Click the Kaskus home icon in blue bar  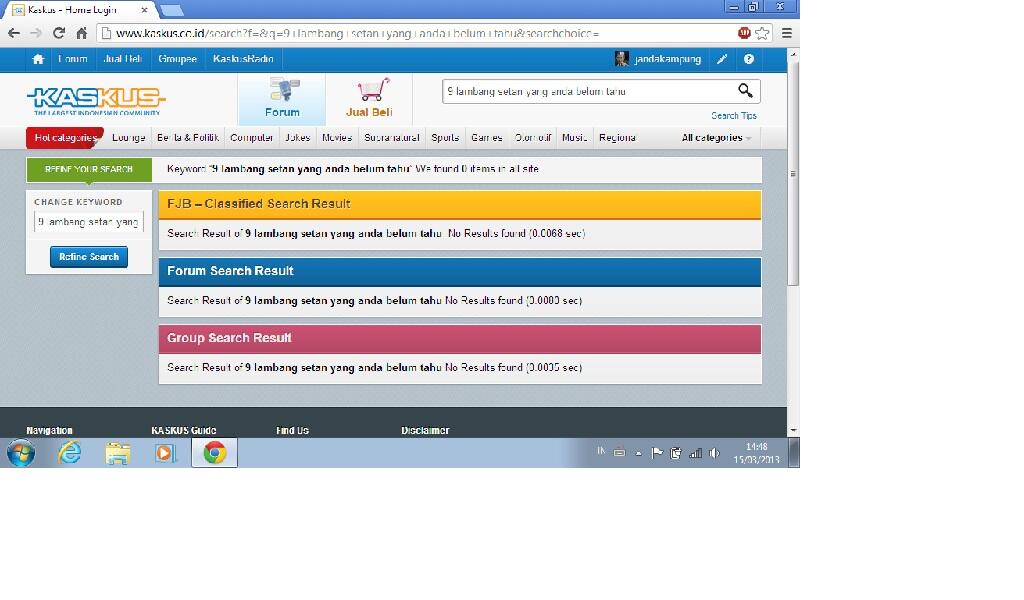pos(38,59)
